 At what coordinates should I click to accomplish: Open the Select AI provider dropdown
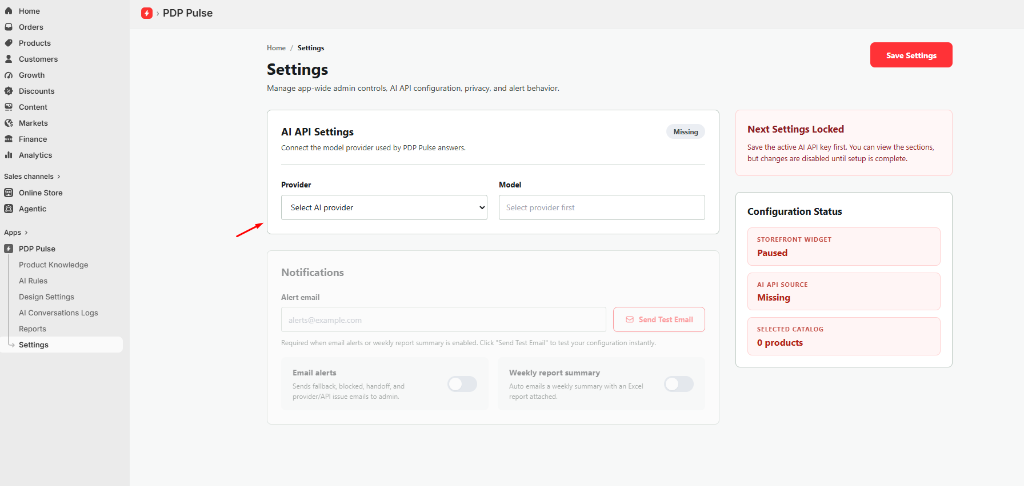point(384,208)
